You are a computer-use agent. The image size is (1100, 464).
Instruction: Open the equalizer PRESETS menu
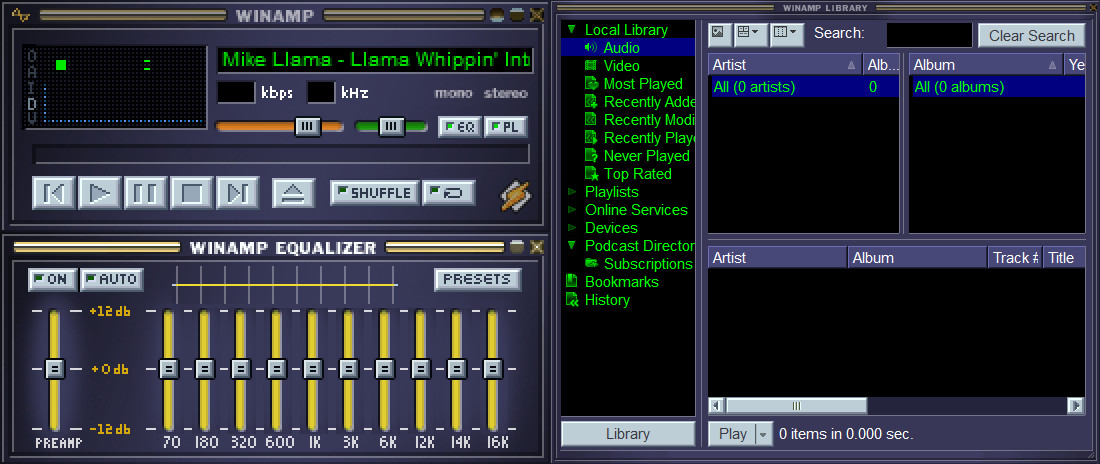click(478, 279)
